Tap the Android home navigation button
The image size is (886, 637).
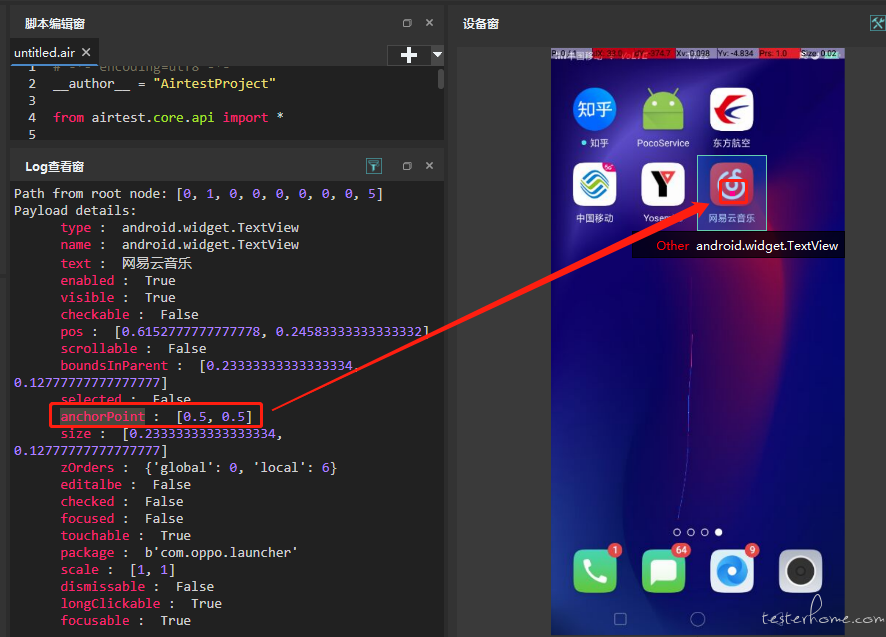(698, 619)
